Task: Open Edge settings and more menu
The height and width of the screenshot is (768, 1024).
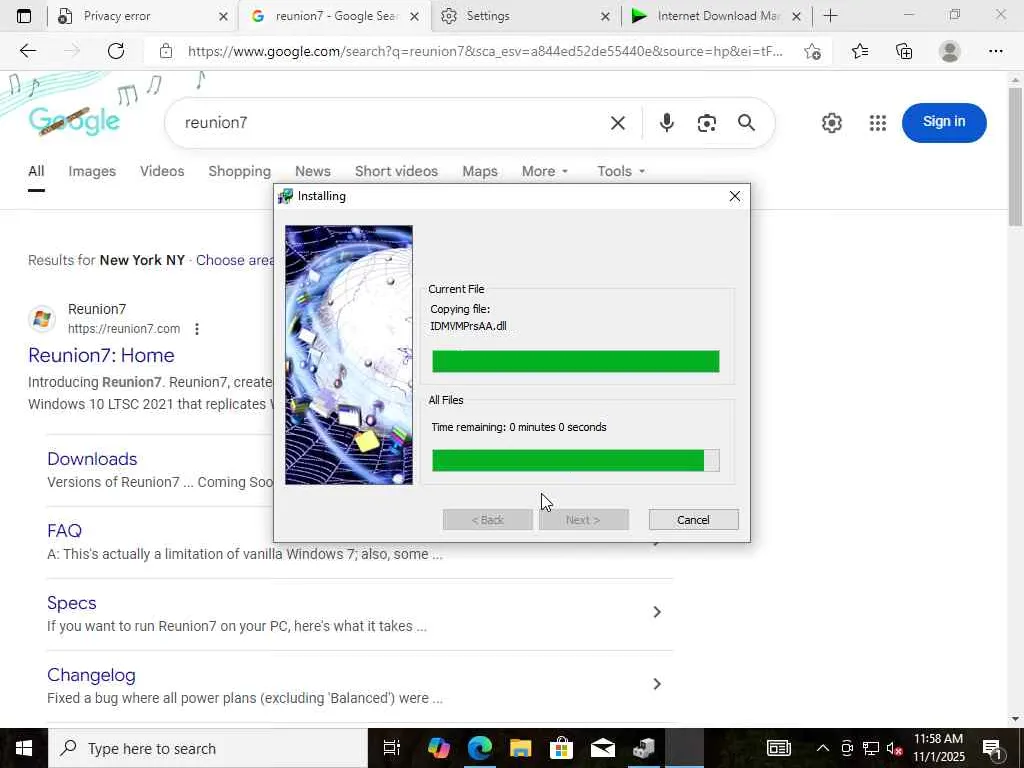Action: pos(995,51)
